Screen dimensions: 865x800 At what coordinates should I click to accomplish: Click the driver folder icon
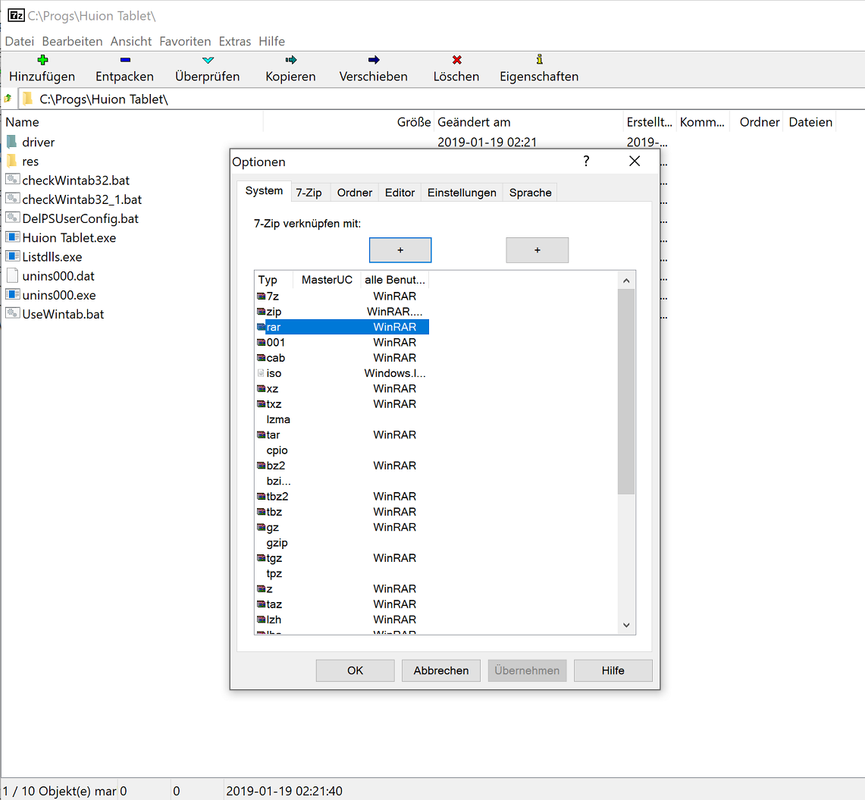coord(12,142)
